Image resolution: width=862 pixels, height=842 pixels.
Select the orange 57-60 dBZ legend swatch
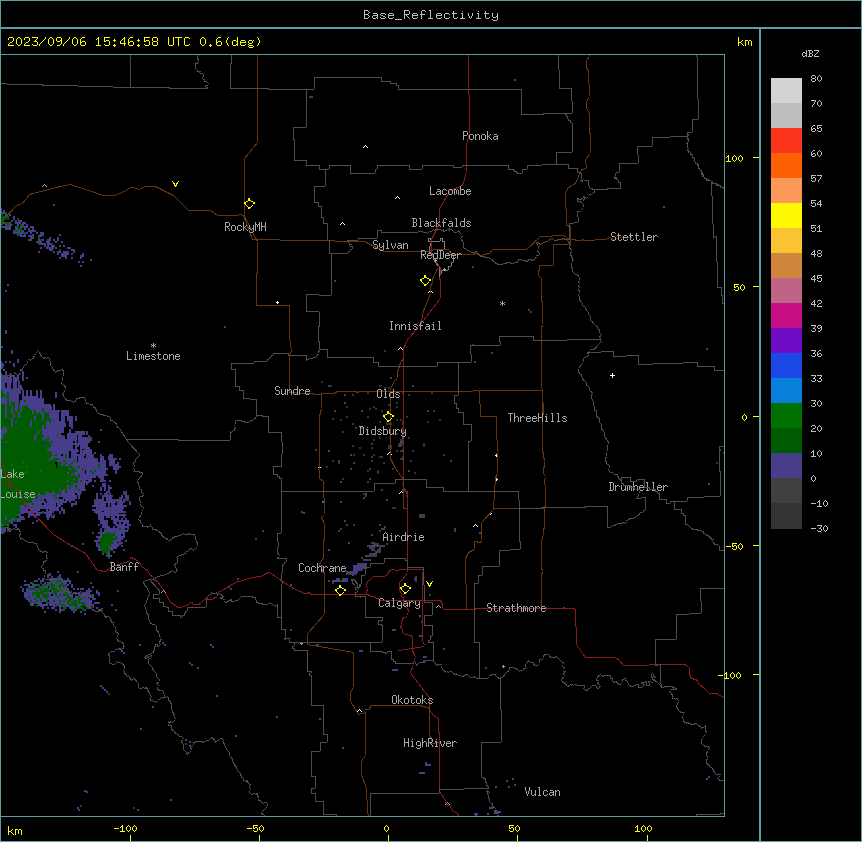[786, 165]
